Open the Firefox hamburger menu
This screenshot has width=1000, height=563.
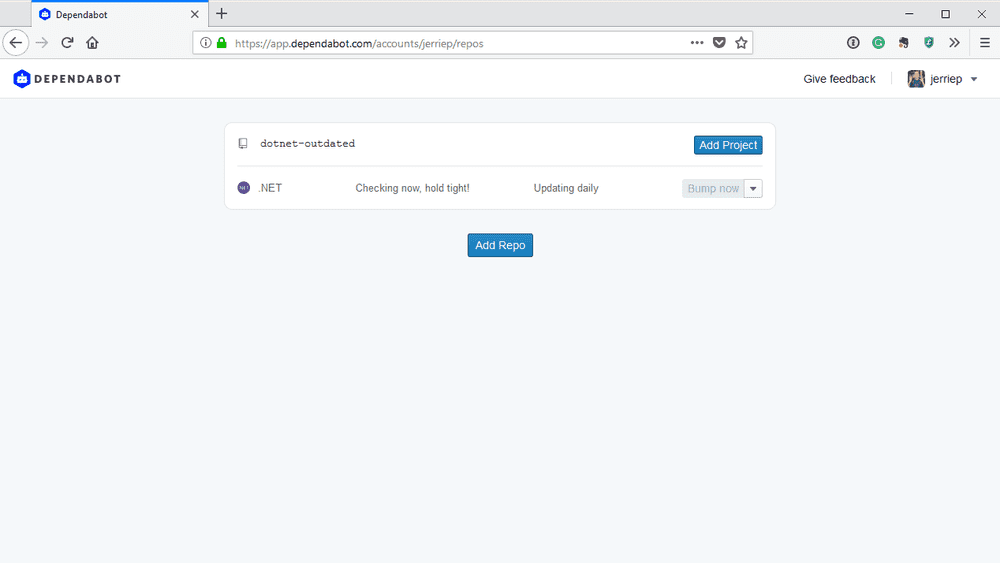point(985,43)
